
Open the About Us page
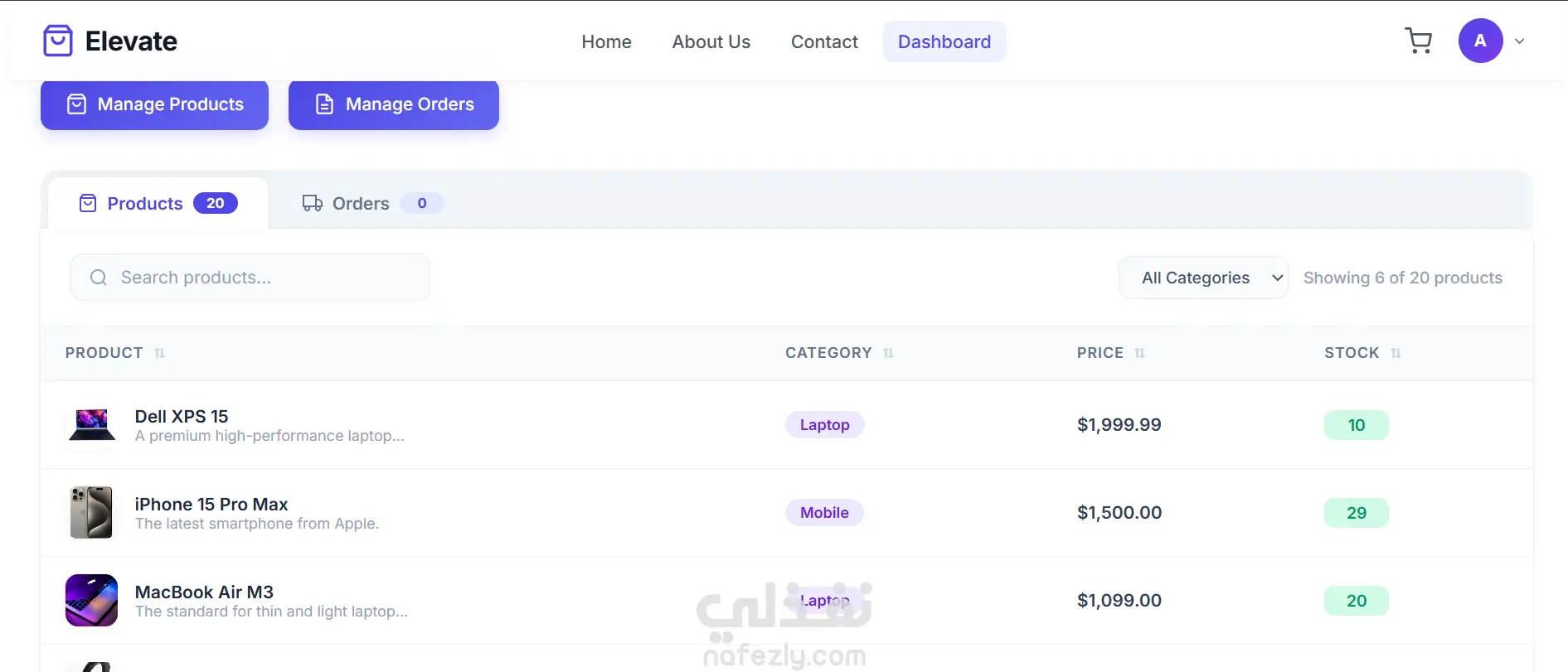click(x=711, y=41)
